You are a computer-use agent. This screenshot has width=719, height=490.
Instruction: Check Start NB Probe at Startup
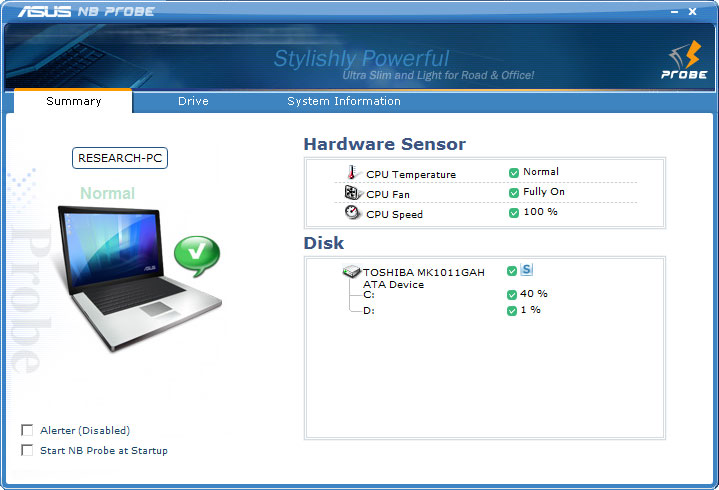click(27, 450)
